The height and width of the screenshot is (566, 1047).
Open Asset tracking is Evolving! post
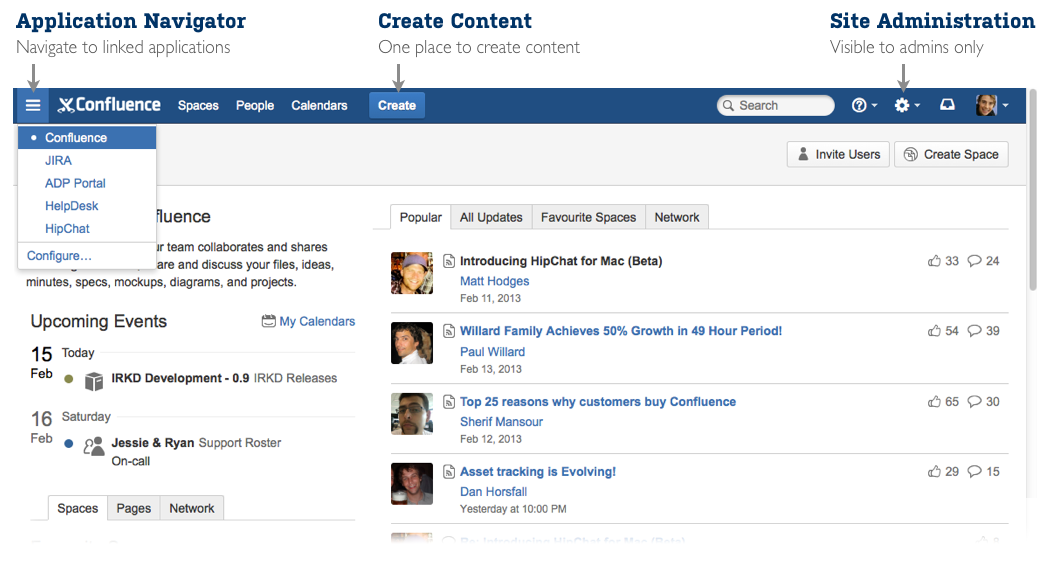coord(538,472)
